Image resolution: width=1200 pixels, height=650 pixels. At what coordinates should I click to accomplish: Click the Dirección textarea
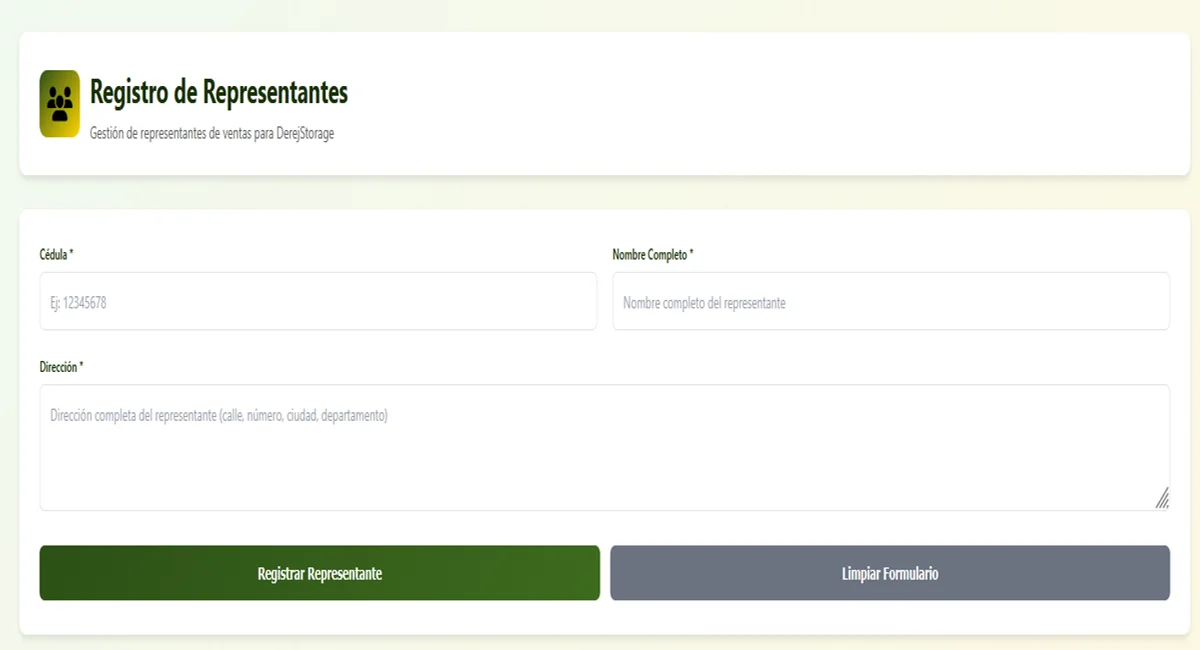(605, 447)
